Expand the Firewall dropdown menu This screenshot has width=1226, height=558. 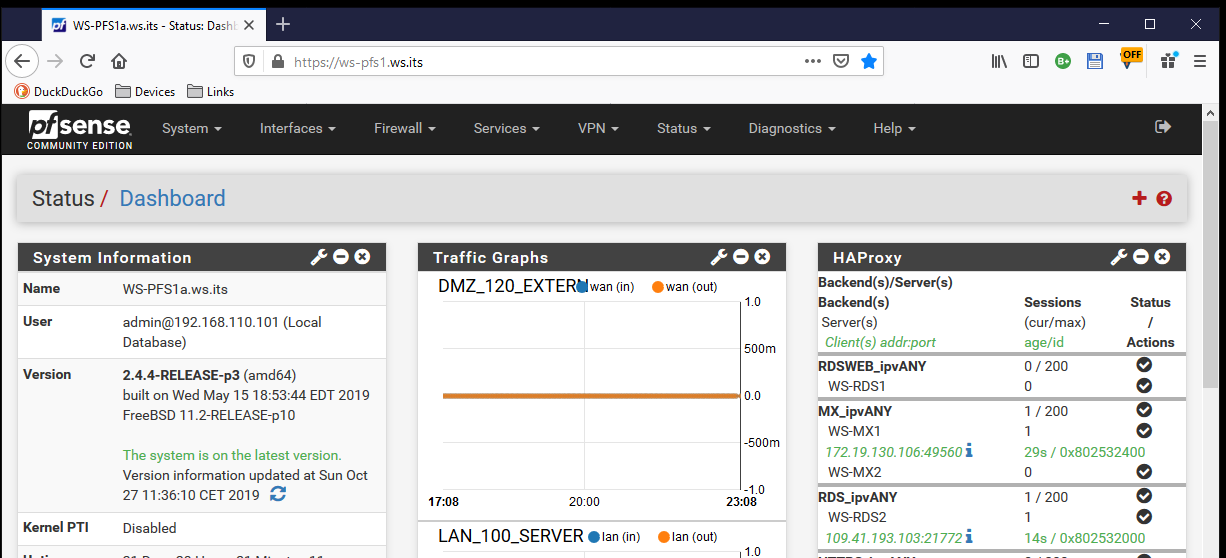pos(405,128)
